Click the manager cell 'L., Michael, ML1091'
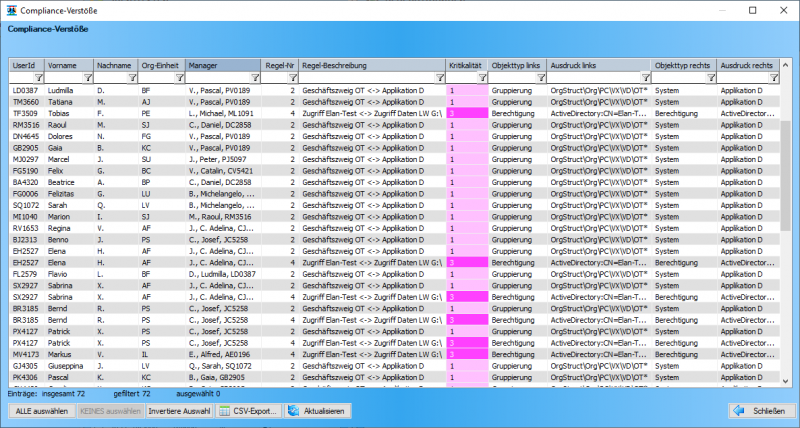 tap(221, 113)
